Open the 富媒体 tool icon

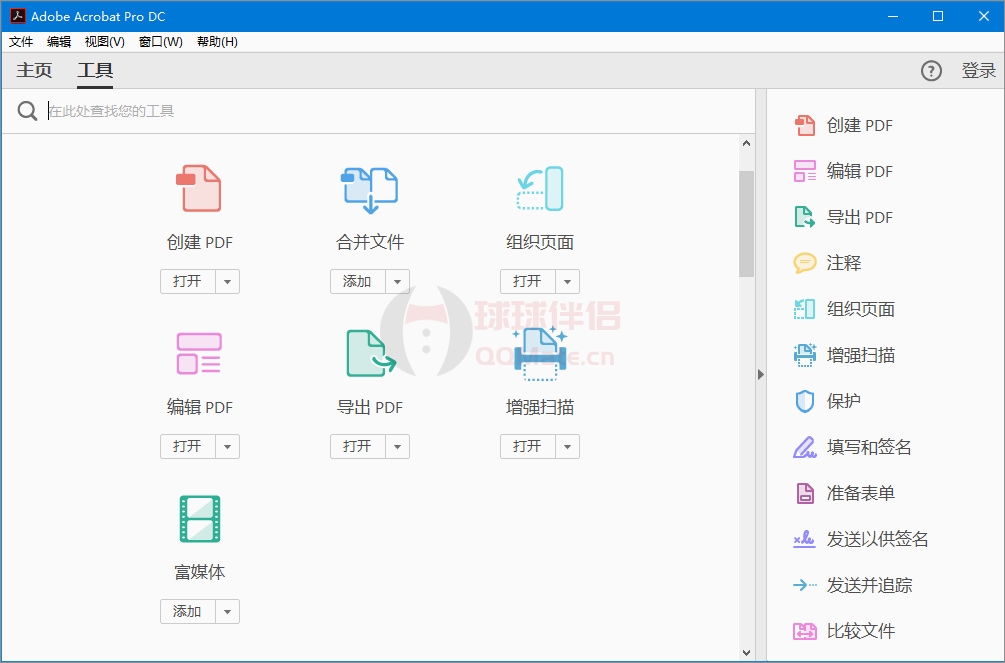[199, 518]
